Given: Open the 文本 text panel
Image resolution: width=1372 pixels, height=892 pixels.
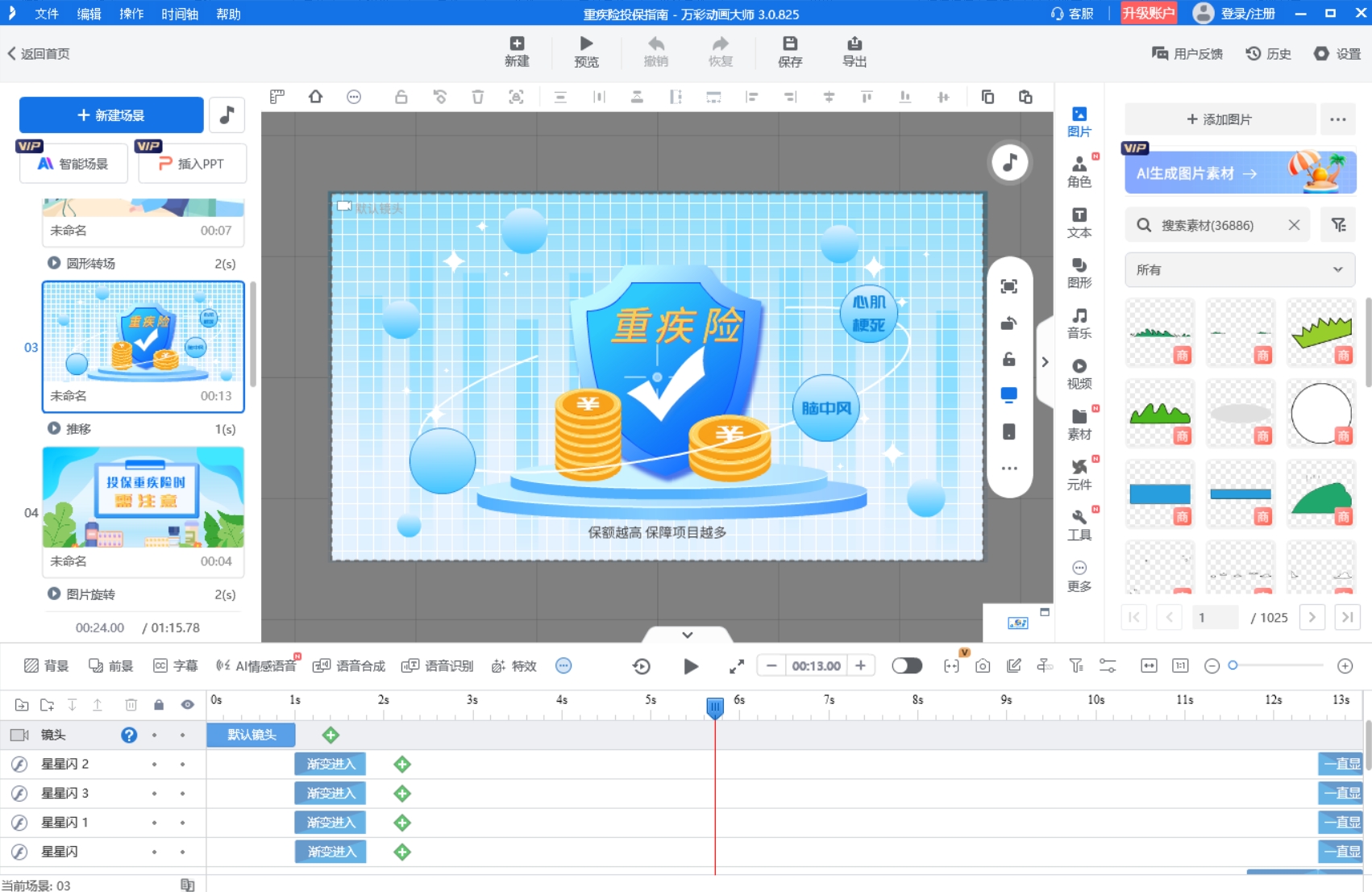Looking at the screenshot, I should tap(1079, 223).
